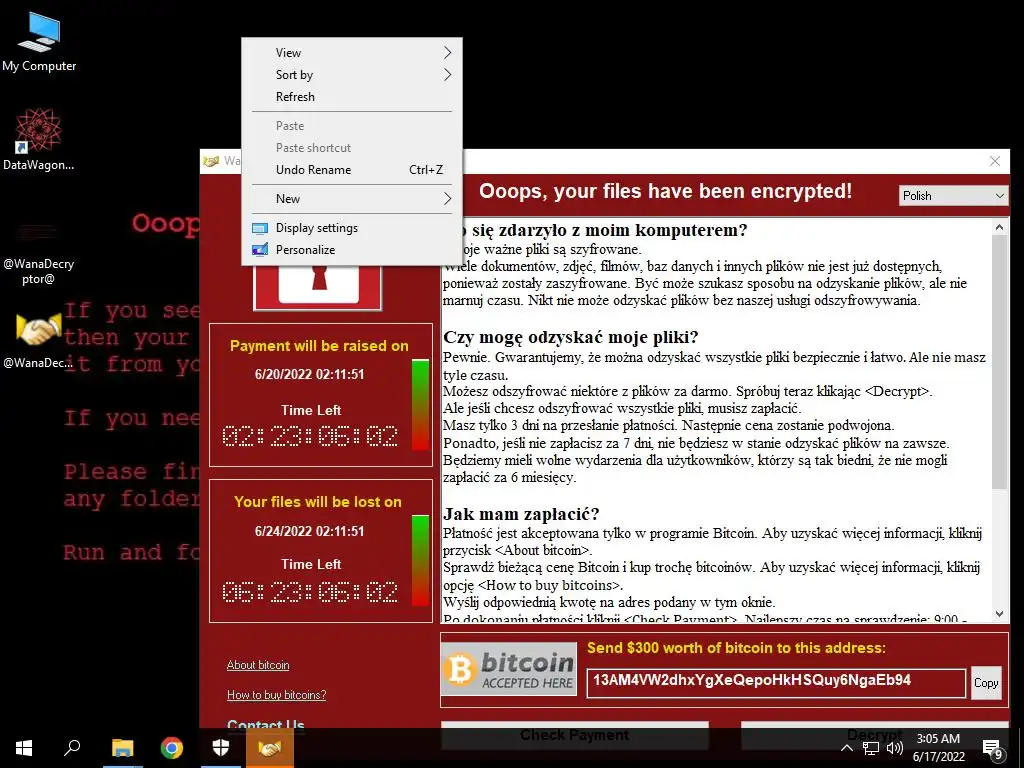This screenshot has height=768, width=1024.
Task: Switch to the WanaDecryptor taskbar app
Action: (x=270, y=748)
